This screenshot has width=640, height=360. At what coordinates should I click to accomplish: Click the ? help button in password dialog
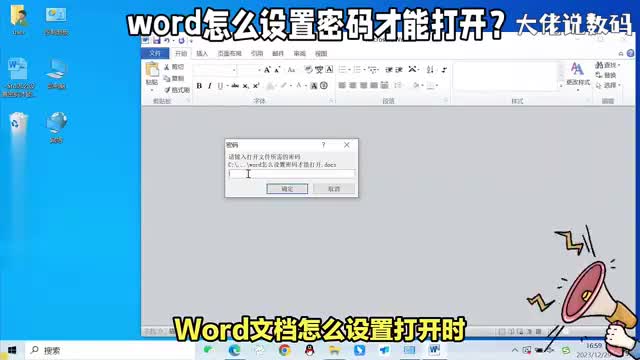tap(323, 145)
